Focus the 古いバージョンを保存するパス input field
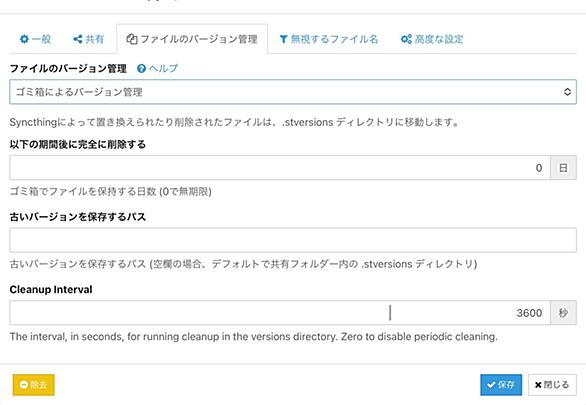This screenshot has height=405, width=586. 293,240
